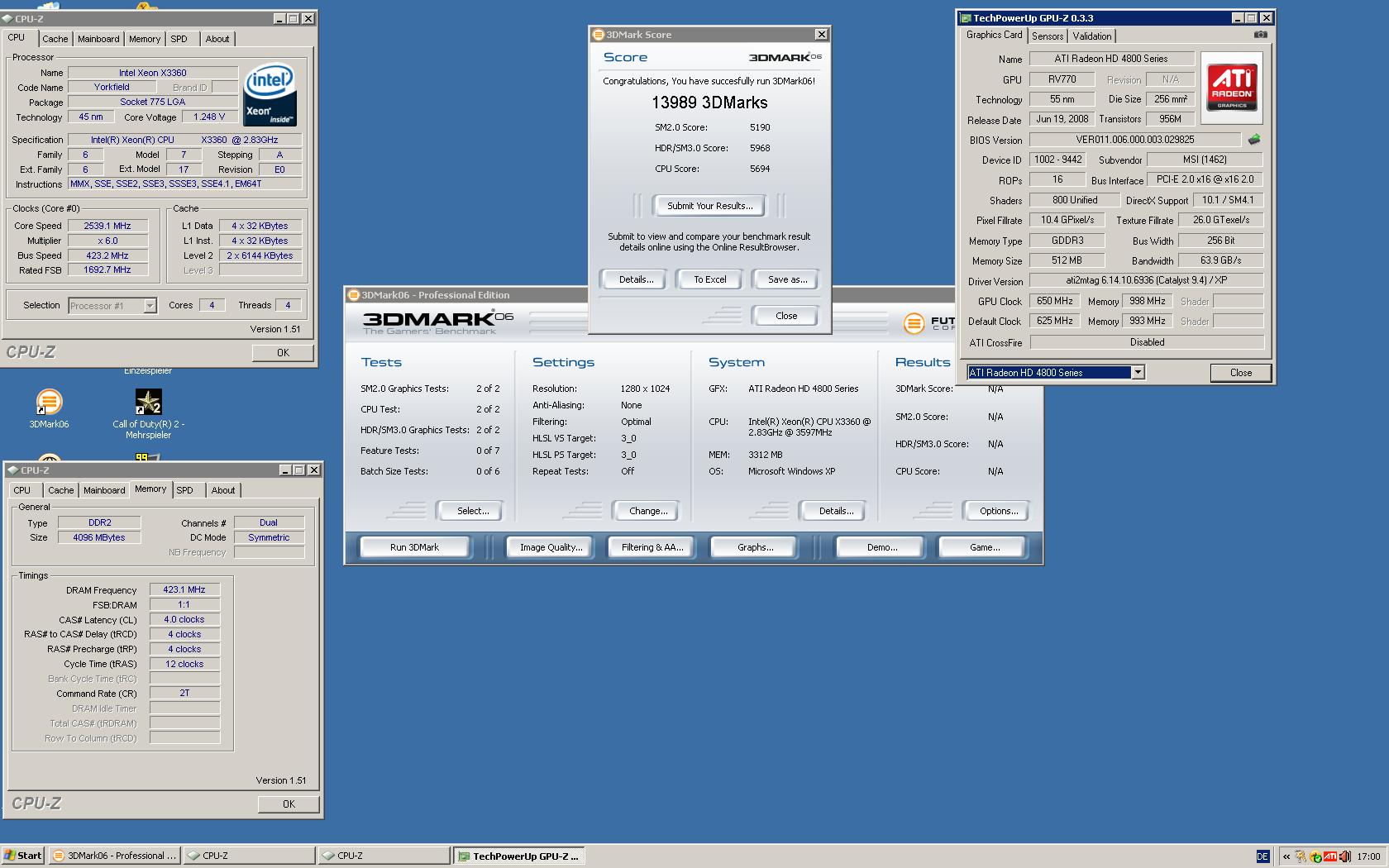Click the green-check update tray icon
This screenshot has width=1389, height=868.
[x=1315, y=856]
